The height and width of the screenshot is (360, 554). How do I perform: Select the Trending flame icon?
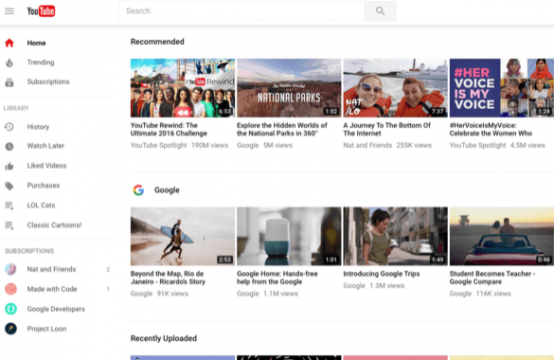pyautogui.click(x=10, y=63)
